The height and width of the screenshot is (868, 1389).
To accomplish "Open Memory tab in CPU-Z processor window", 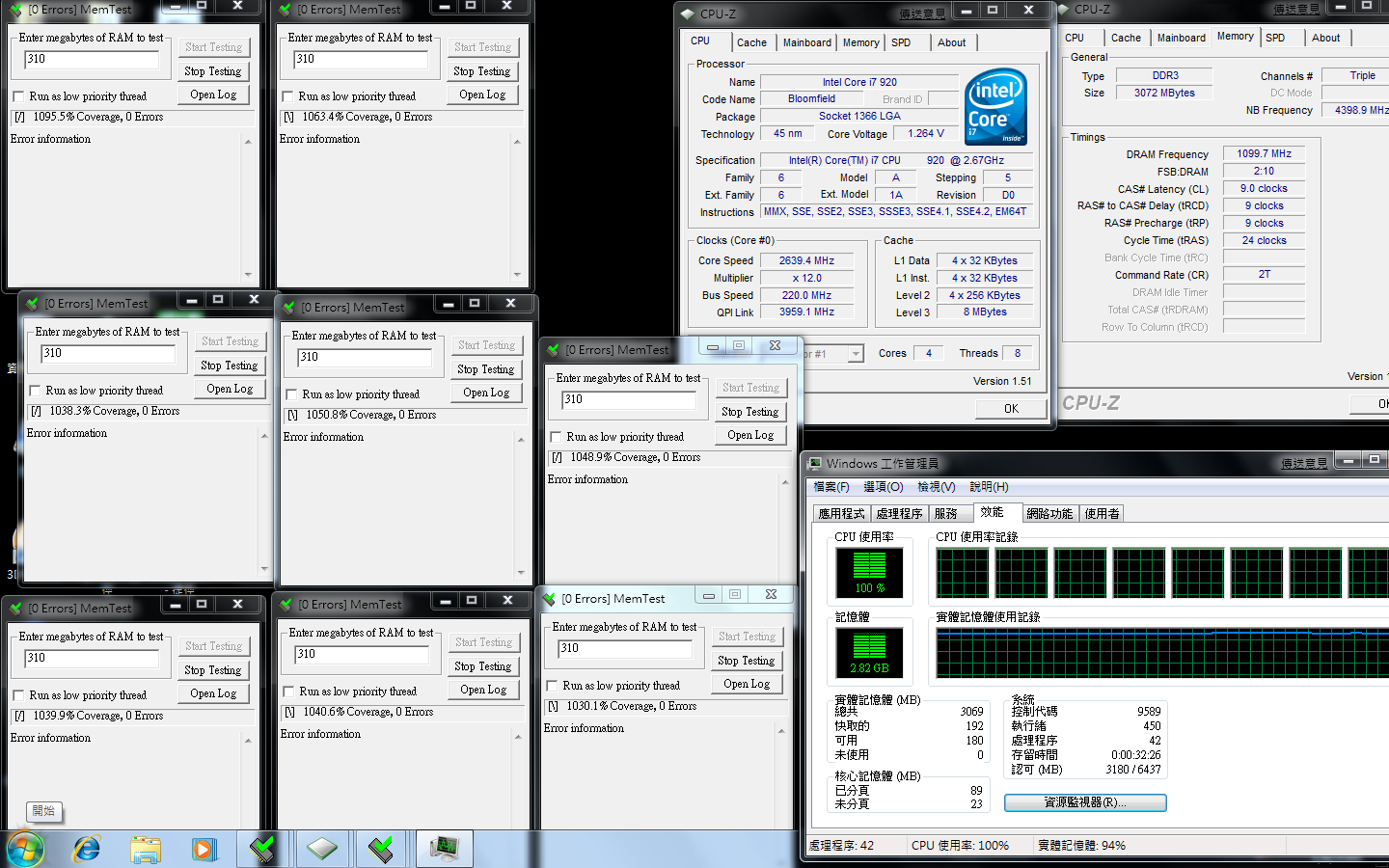I will (x=860, y=42).
